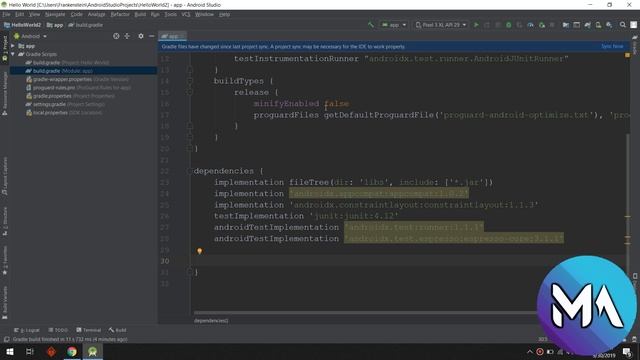640x360 pixels.
Task: Collapse the dependencies block fold marker
Action: click(189, 171)
